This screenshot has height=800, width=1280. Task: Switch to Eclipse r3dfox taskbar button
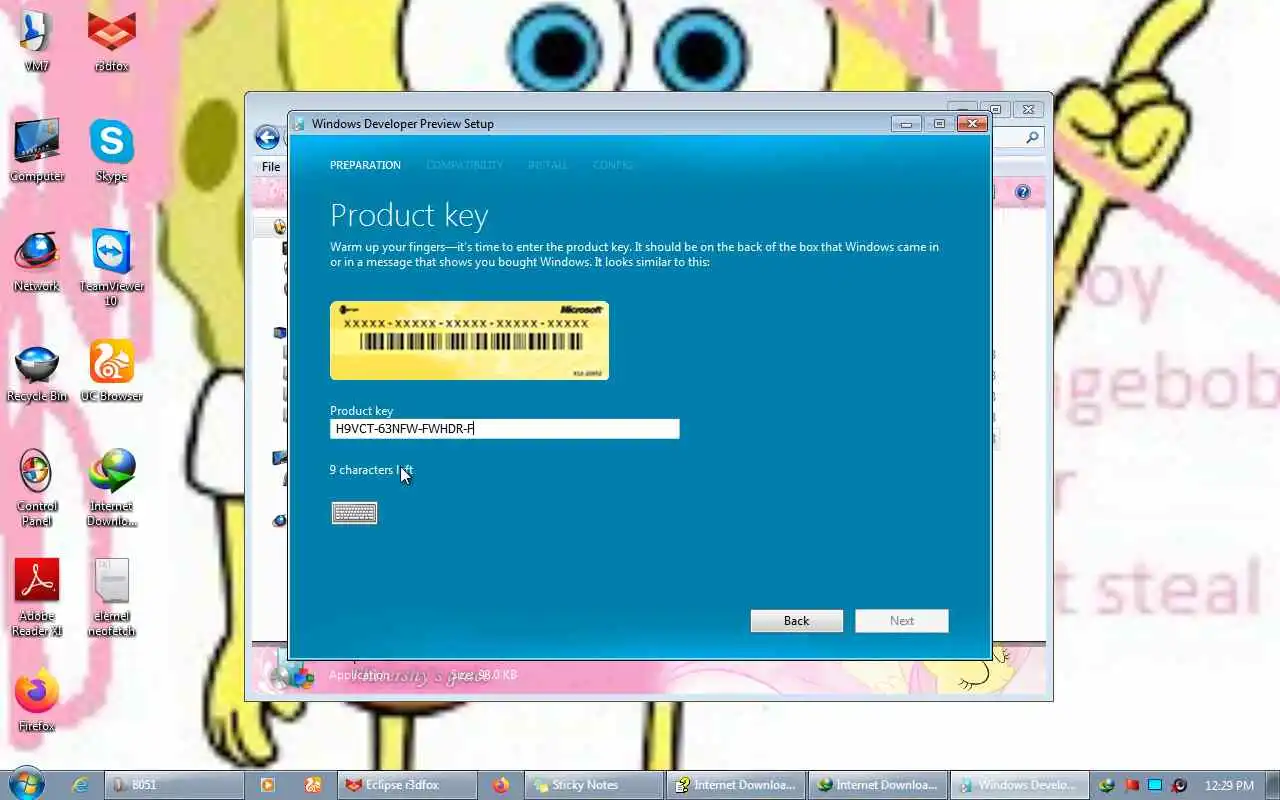[405, 785]
